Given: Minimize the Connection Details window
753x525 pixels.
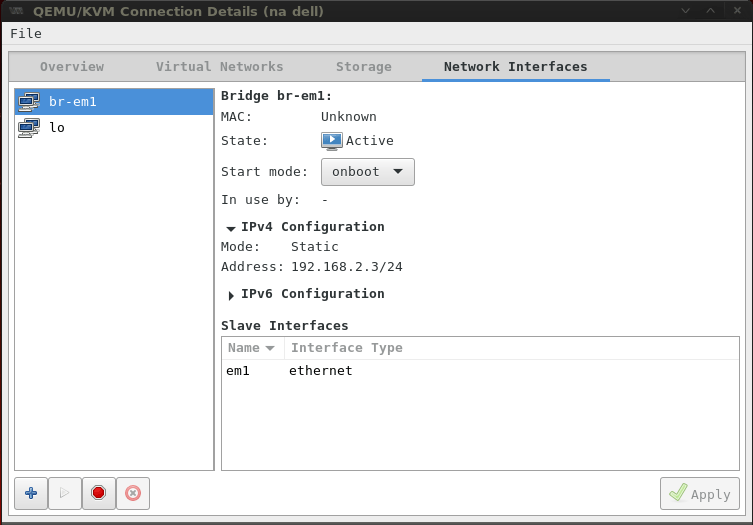Looking at the screenshot, I should click(x=686, y=11).
